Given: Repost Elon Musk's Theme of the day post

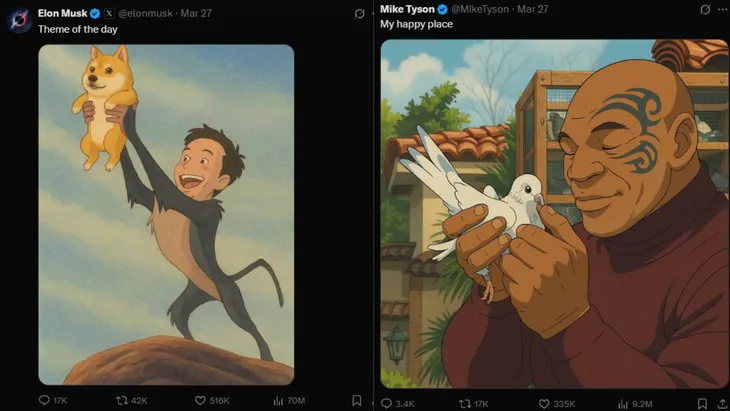Looking at the screenshot, I should 122,401.
